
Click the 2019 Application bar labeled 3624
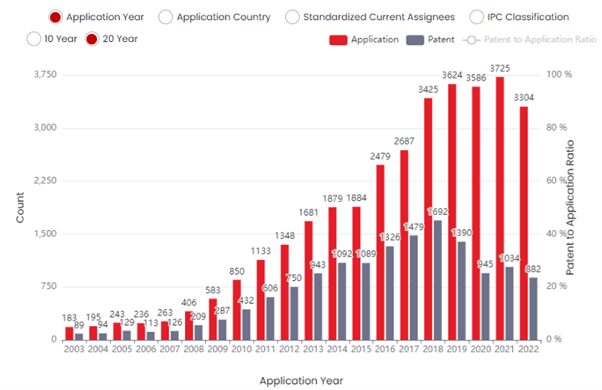point(452,212)
